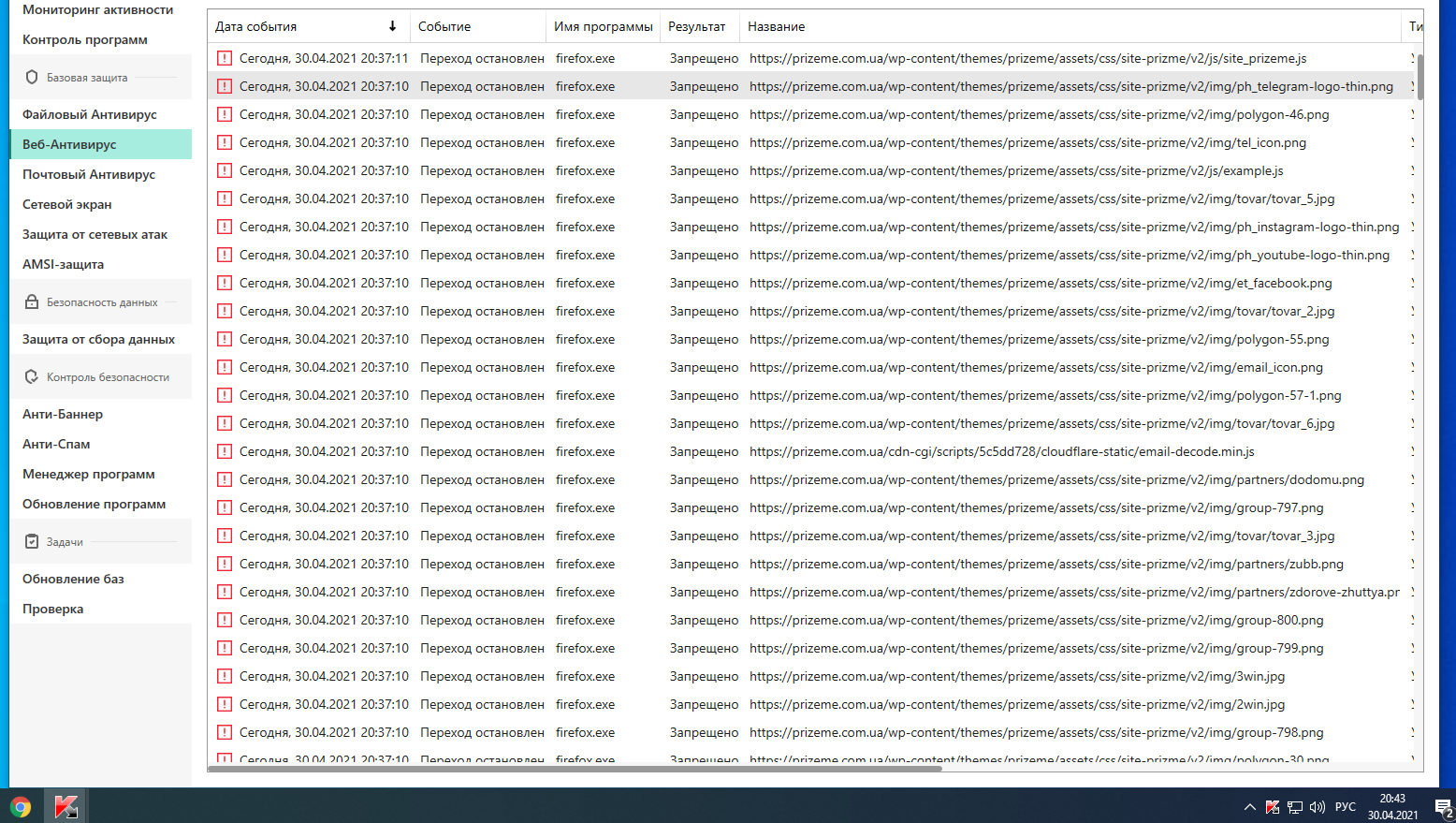Click alert icon of example.js row
Screen dimensions: 1456x823
(x=225, y=170)
